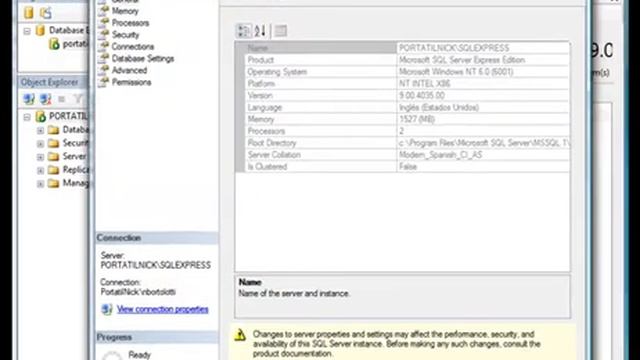
Task: Select the Language property row
Action: pyautogui.click(x=402, y=107)
